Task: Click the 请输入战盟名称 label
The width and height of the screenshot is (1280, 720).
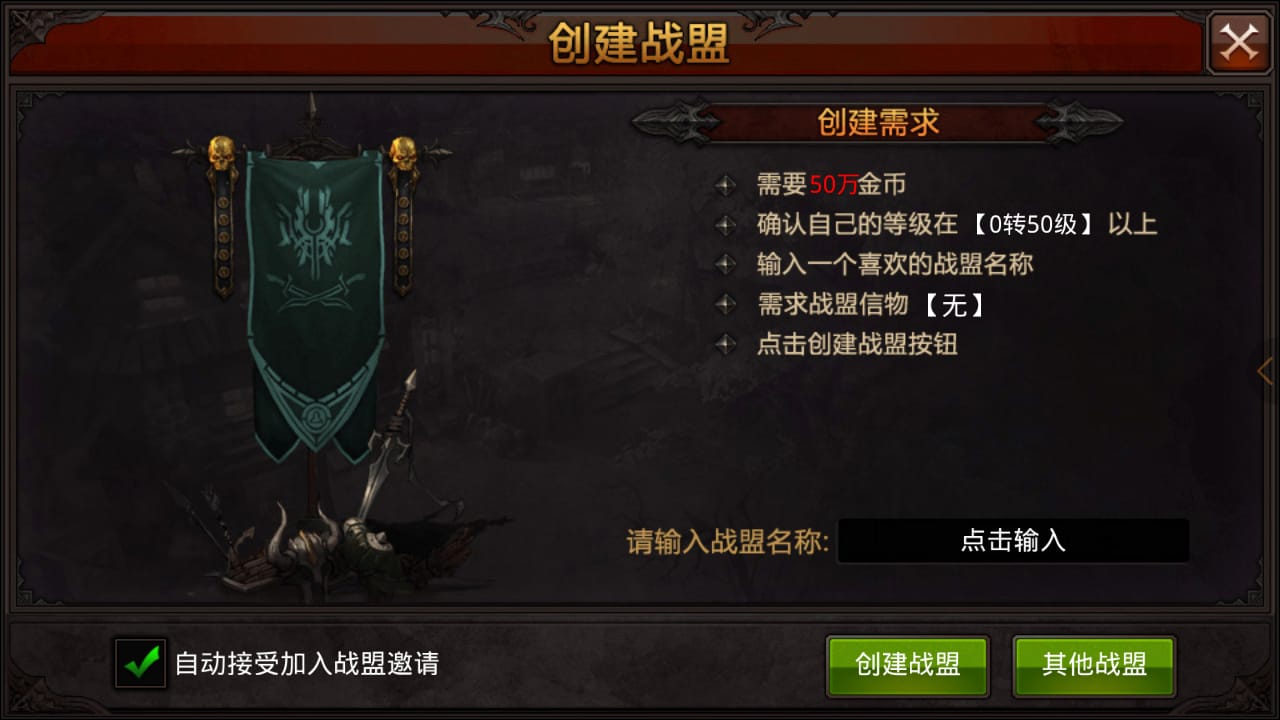Action: [x=728, y=542]
